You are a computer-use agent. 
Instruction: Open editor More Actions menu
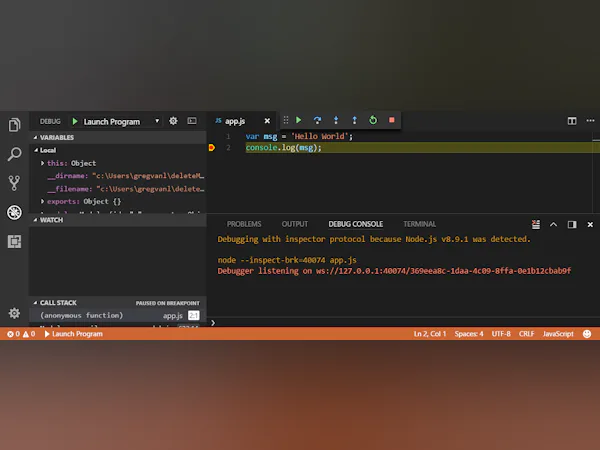coord(590,121)
